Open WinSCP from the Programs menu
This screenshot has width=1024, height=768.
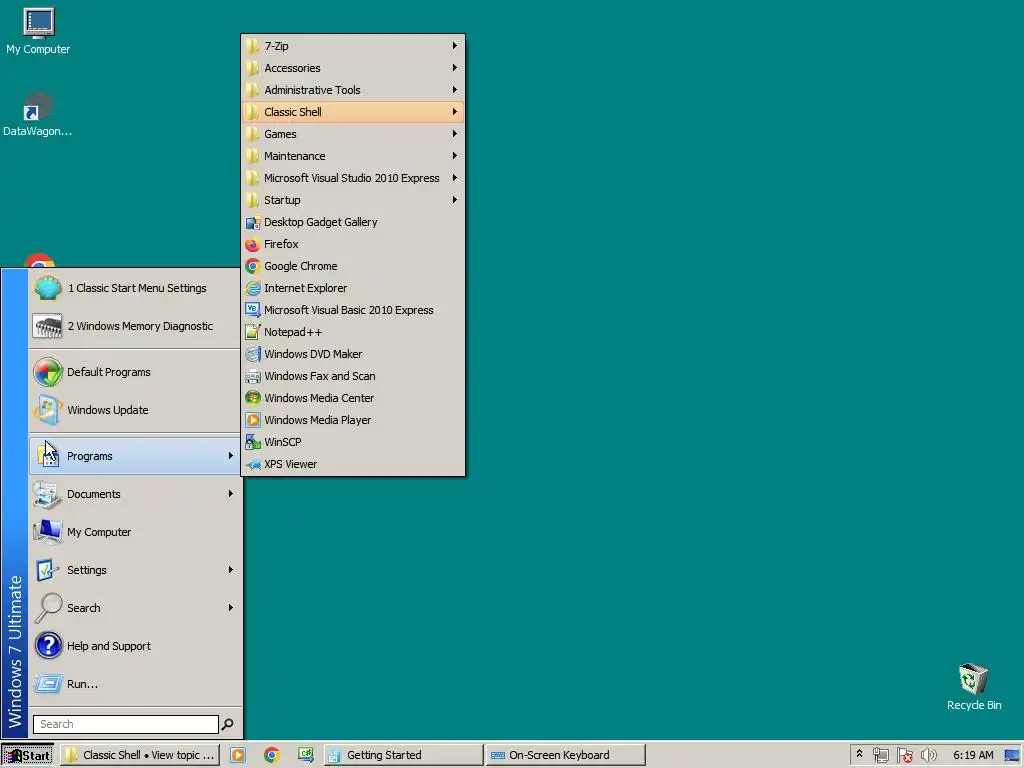tap(353, 442)
